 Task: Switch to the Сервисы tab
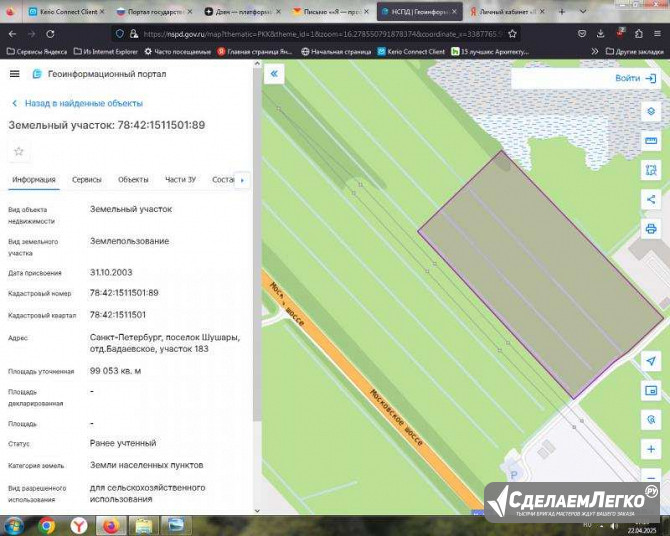pos(87,180)
